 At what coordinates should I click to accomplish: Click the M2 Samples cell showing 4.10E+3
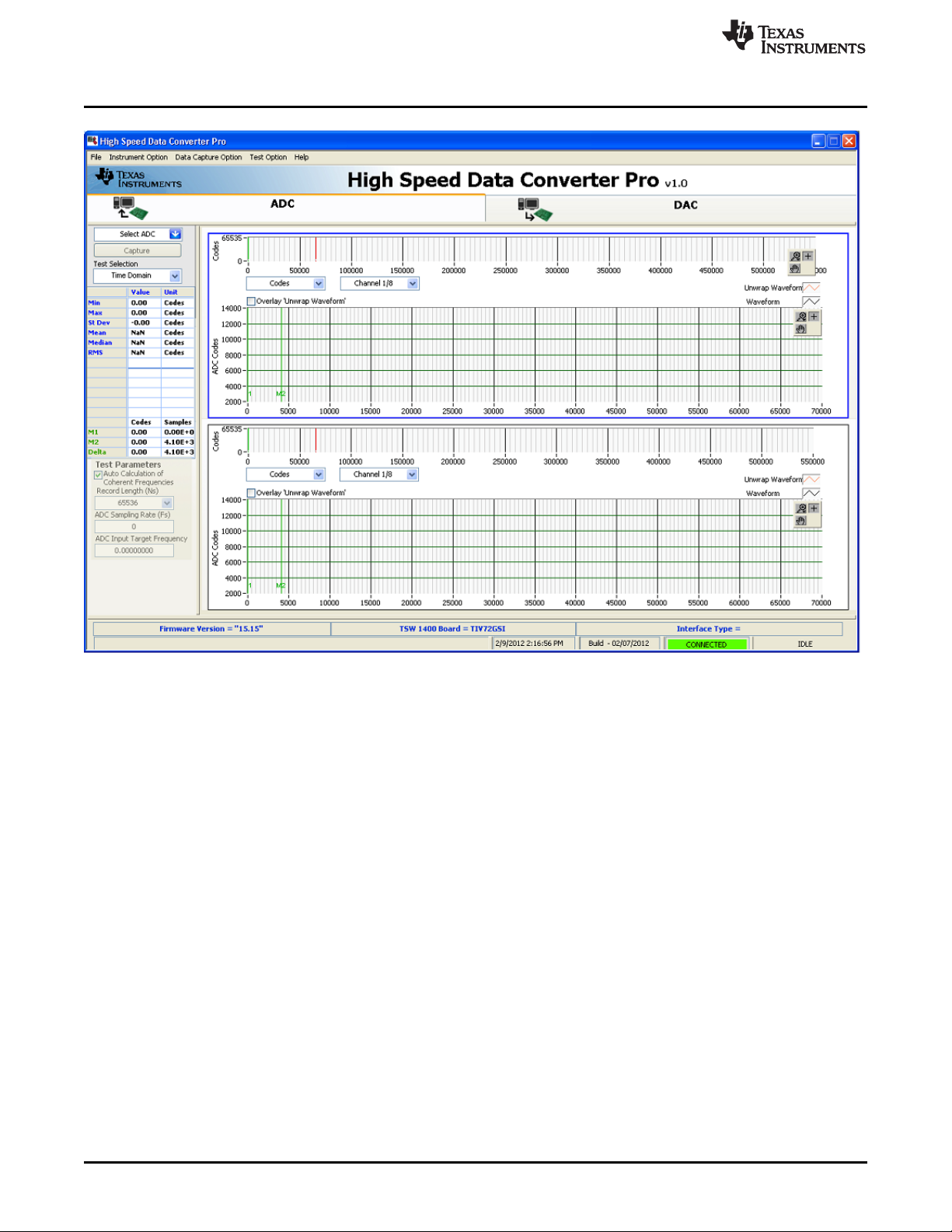tap(178, 442)
